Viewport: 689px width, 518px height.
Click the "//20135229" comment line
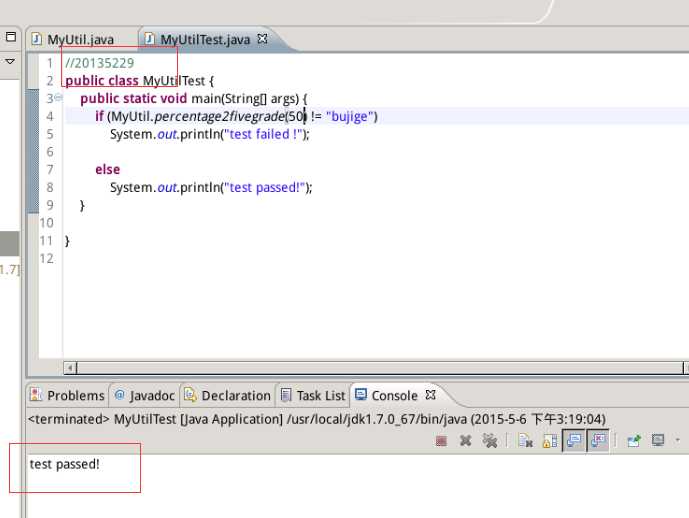pos(100,63)
